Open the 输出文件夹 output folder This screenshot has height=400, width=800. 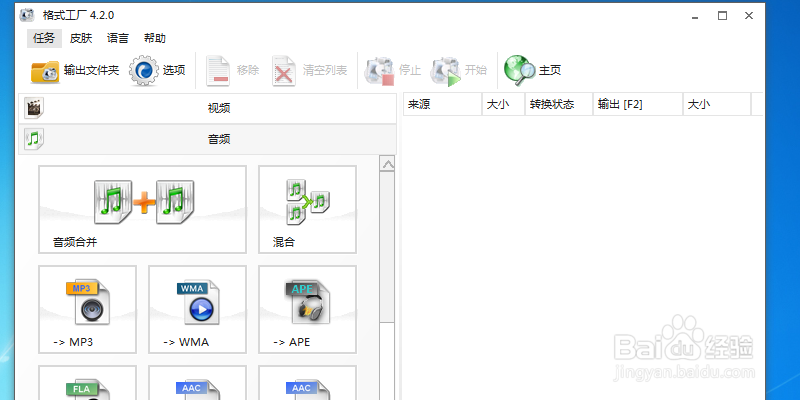tap(74, 70)
